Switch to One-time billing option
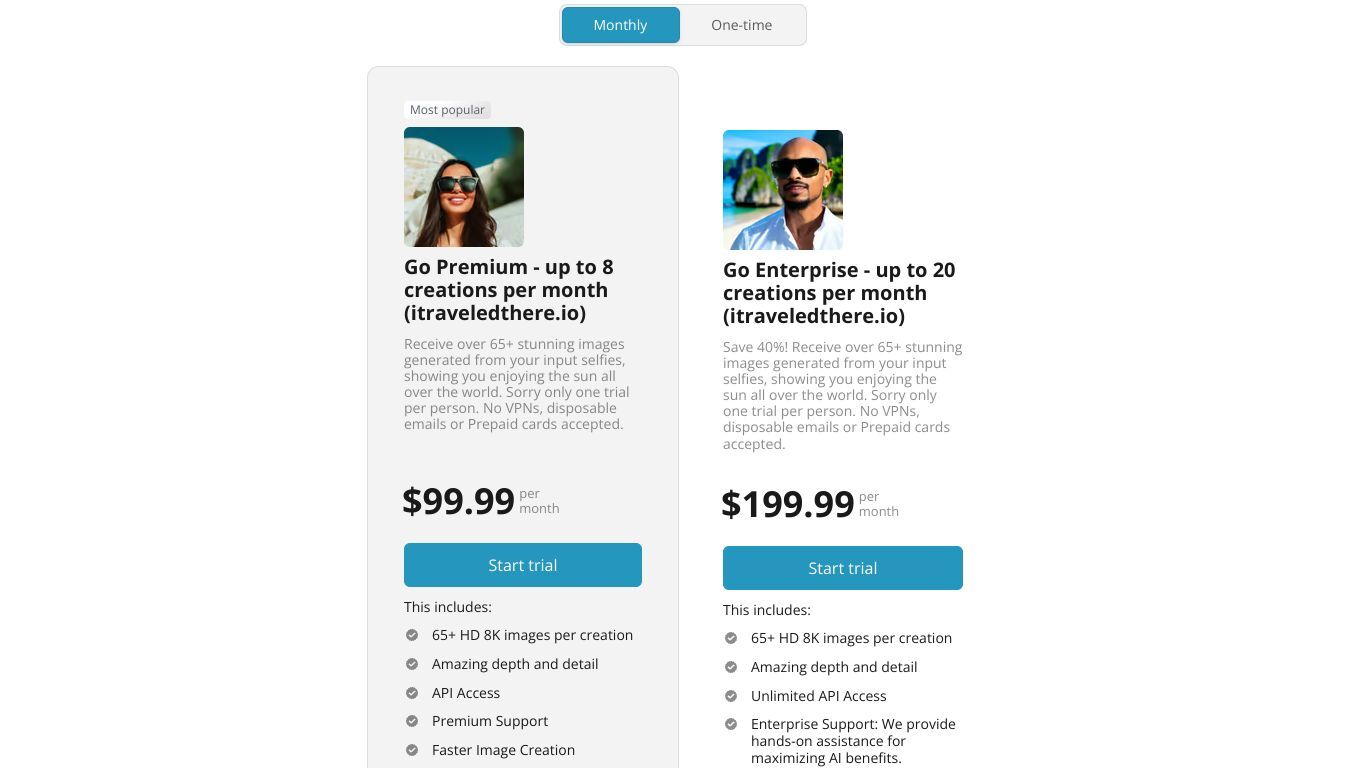 tap(741, 25)
